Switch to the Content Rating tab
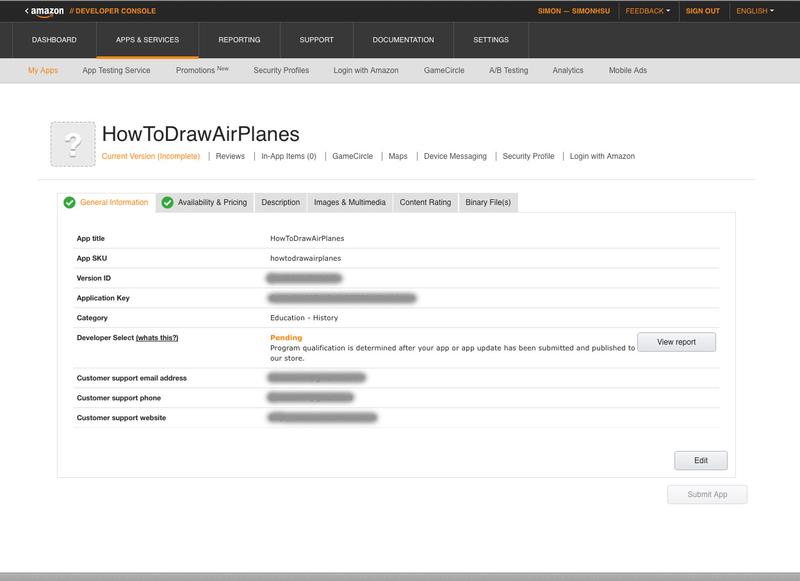The width and height of the screenshot is (800, 581). point(426,203)
